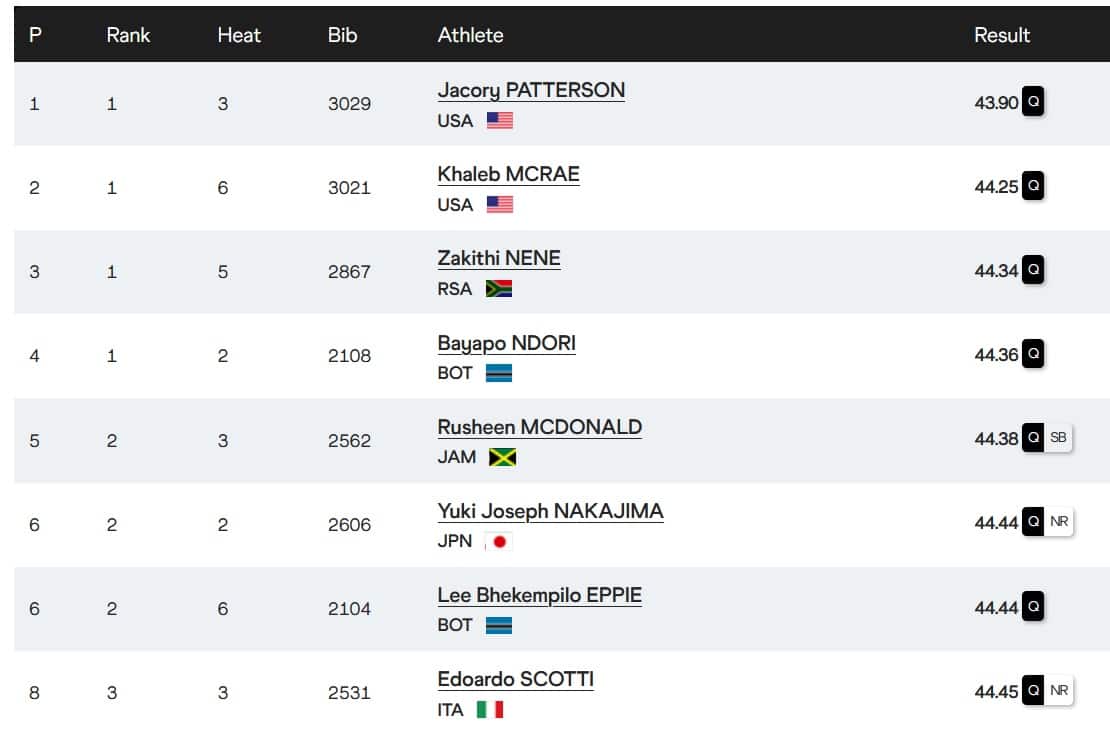Click the Q badge next to 43.90
Screen dimensions: 1110x734
1033,102
